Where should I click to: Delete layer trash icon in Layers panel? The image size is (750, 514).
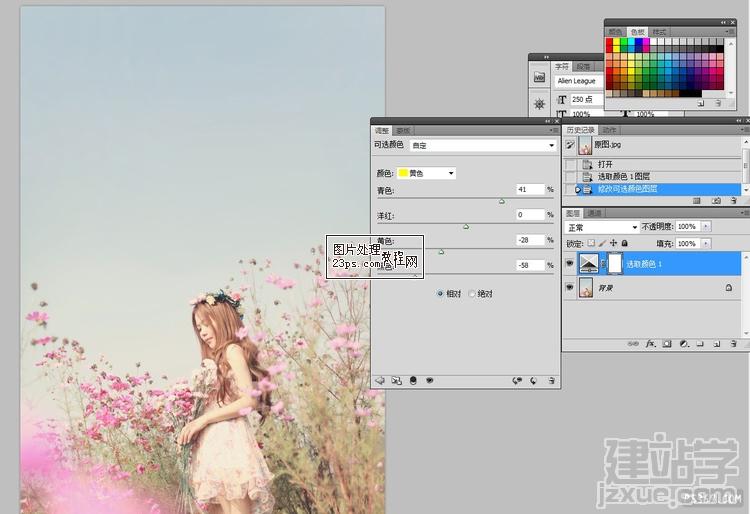[x=733, y=344]
